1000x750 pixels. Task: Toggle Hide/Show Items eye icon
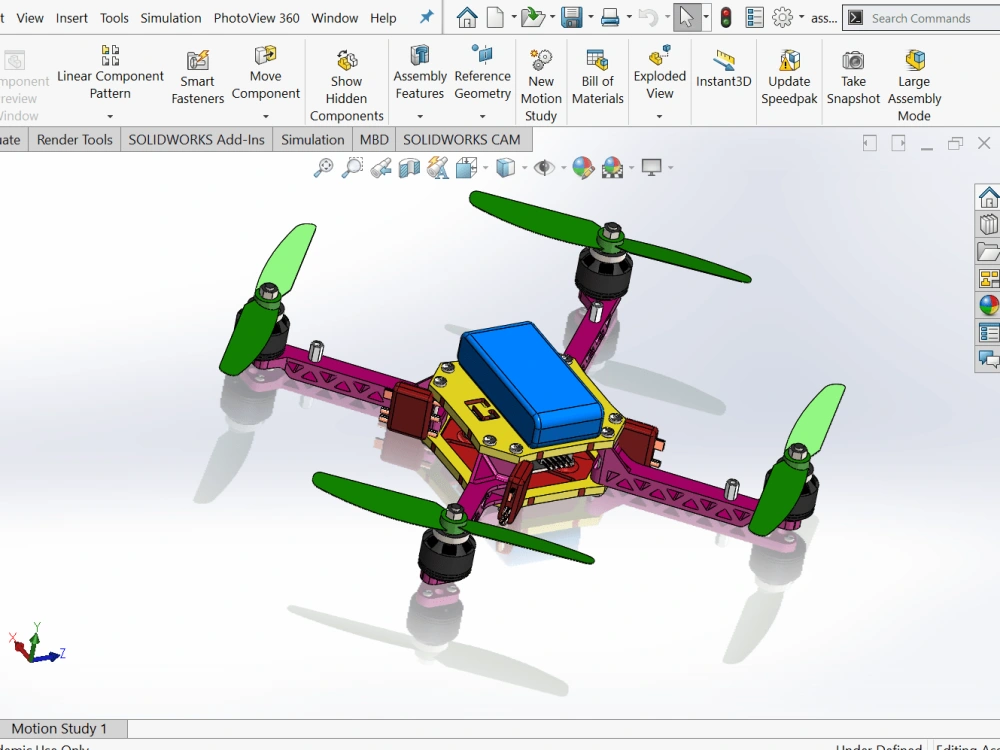[x=544, y=168]
